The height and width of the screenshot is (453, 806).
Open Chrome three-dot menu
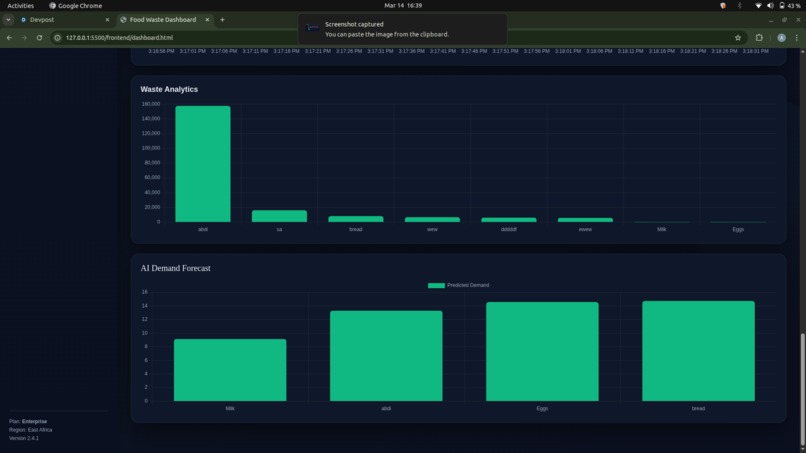click(x=797, y=38)
